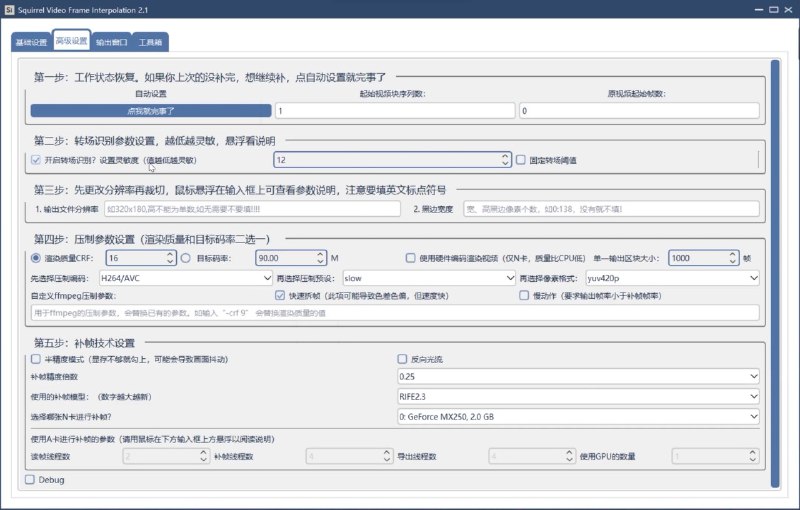Viewport: 800px width, 510px height.
Task: Toggle the Debug checkbox
Action: point(29,480)
